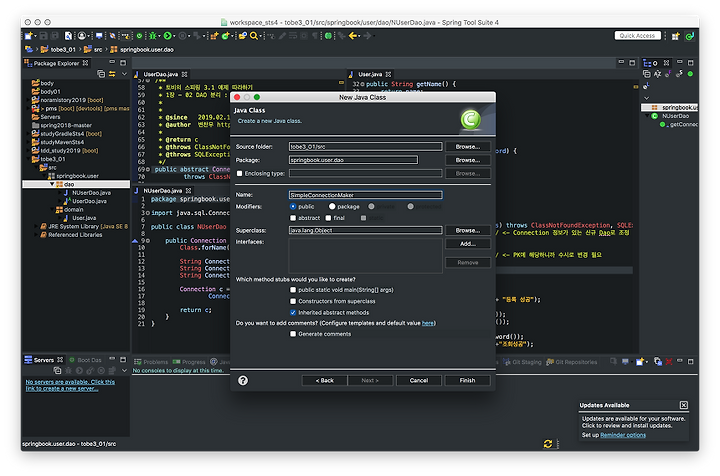Screen dimensions: 720x476
Task: Open dropdown arrow beside Search icon
Action: point(260,36)
